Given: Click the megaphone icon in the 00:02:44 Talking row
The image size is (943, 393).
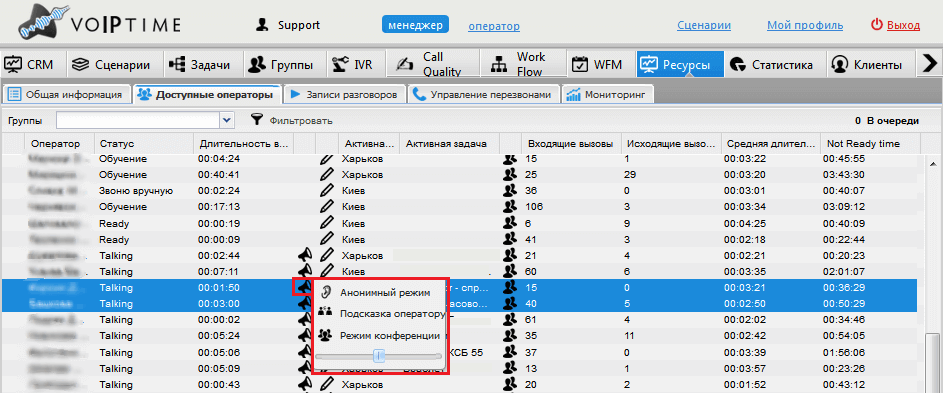Looking at the screenshot, I should 305,255.
